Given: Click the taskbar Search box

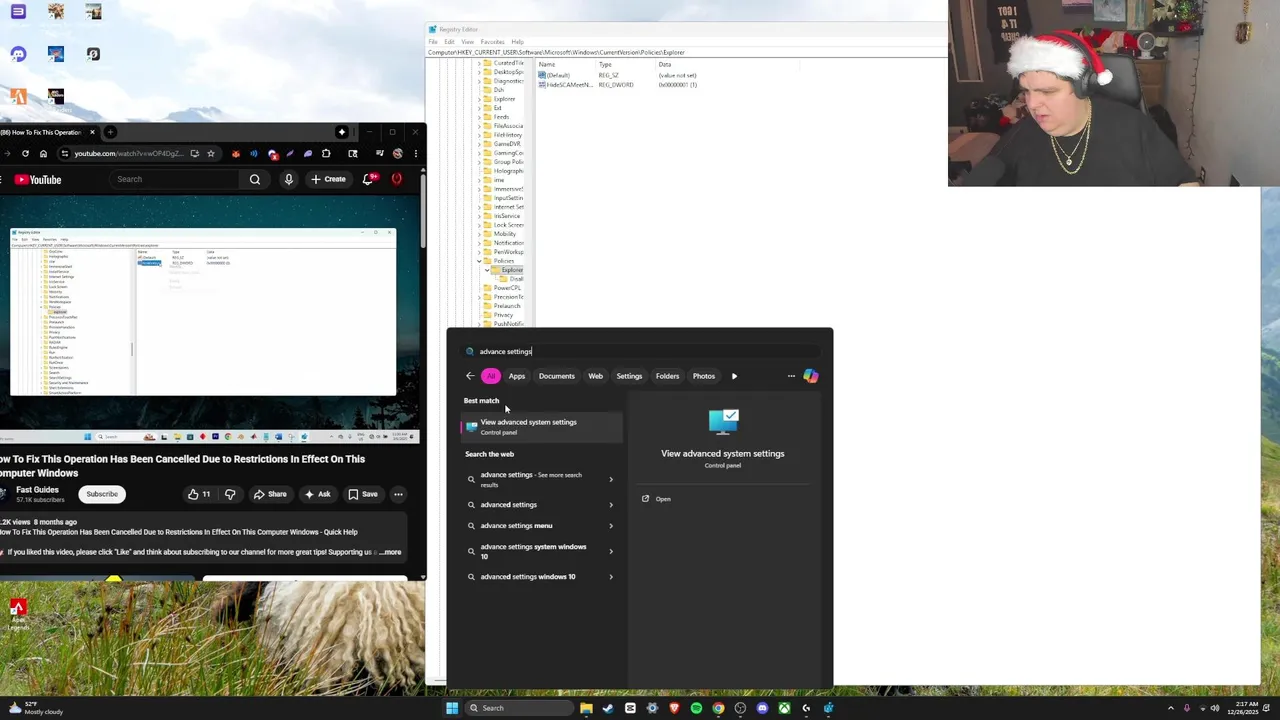Looking at the screenshot, I should click(x=519, y=708).
